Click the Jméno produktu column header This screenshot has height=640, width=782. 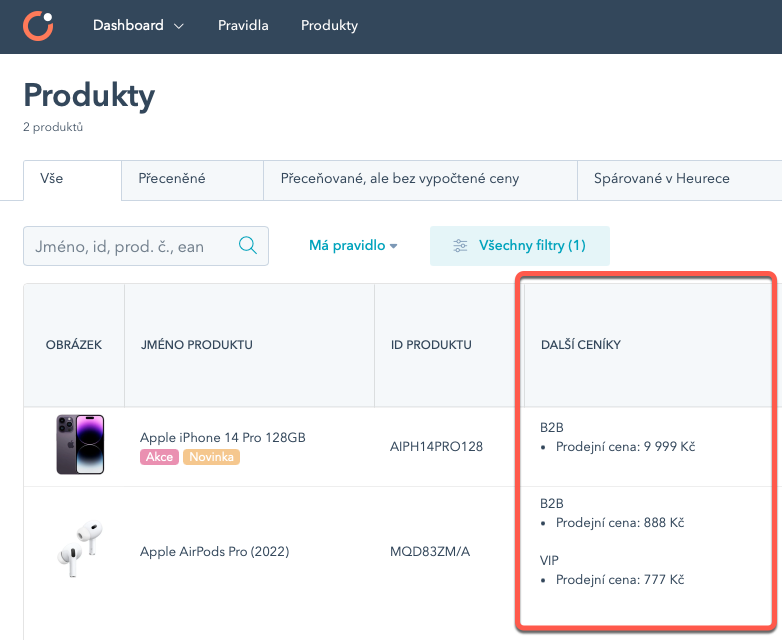(196, 345)
